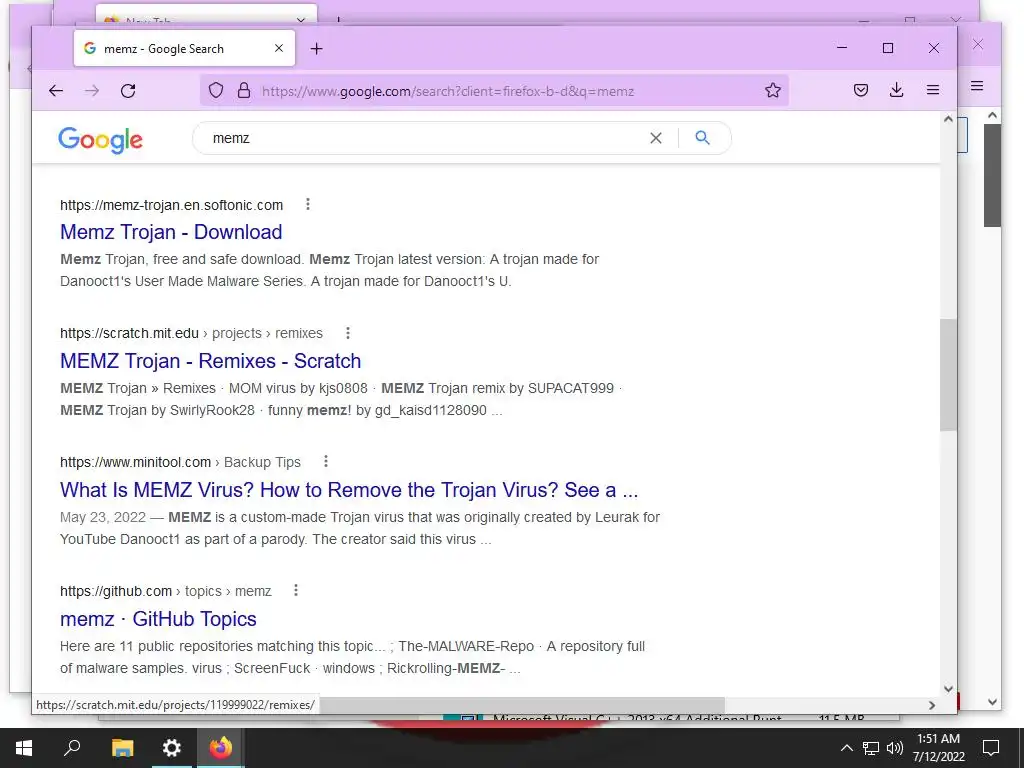The height and width of the screenshot is (768, 1024).
Task: Go to Google home via the logo
Action: 101,139
